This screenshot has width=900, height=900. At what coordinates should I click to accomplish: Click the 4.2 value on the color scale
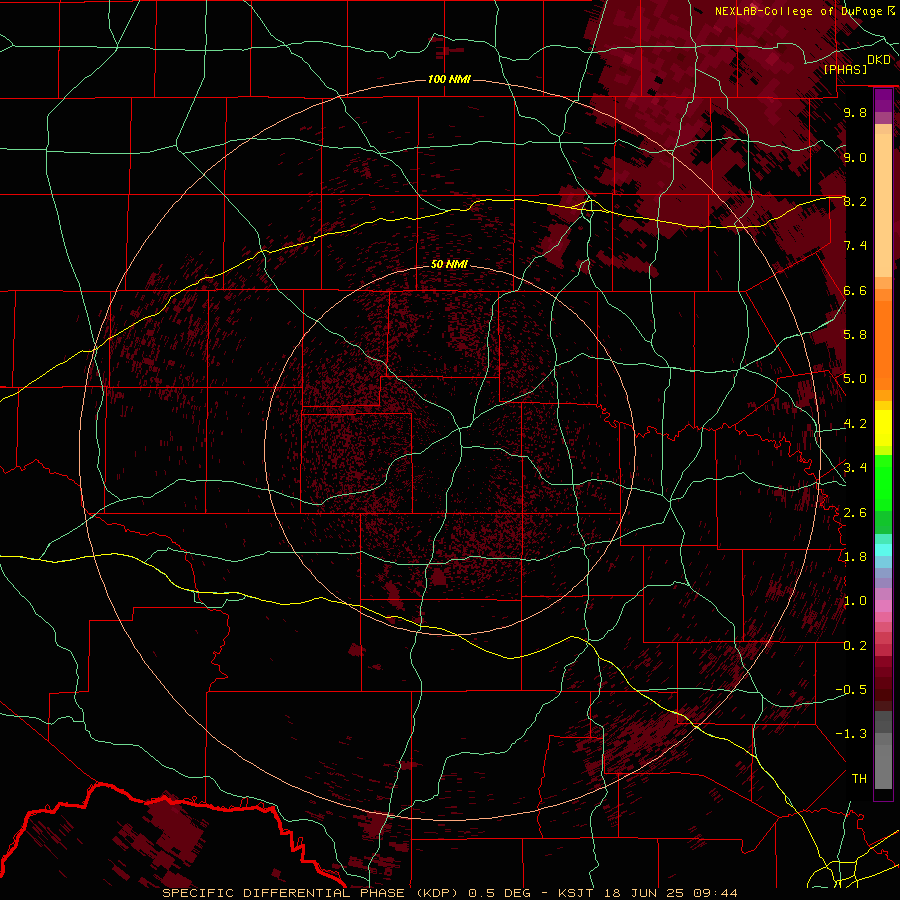pos(855,424)
